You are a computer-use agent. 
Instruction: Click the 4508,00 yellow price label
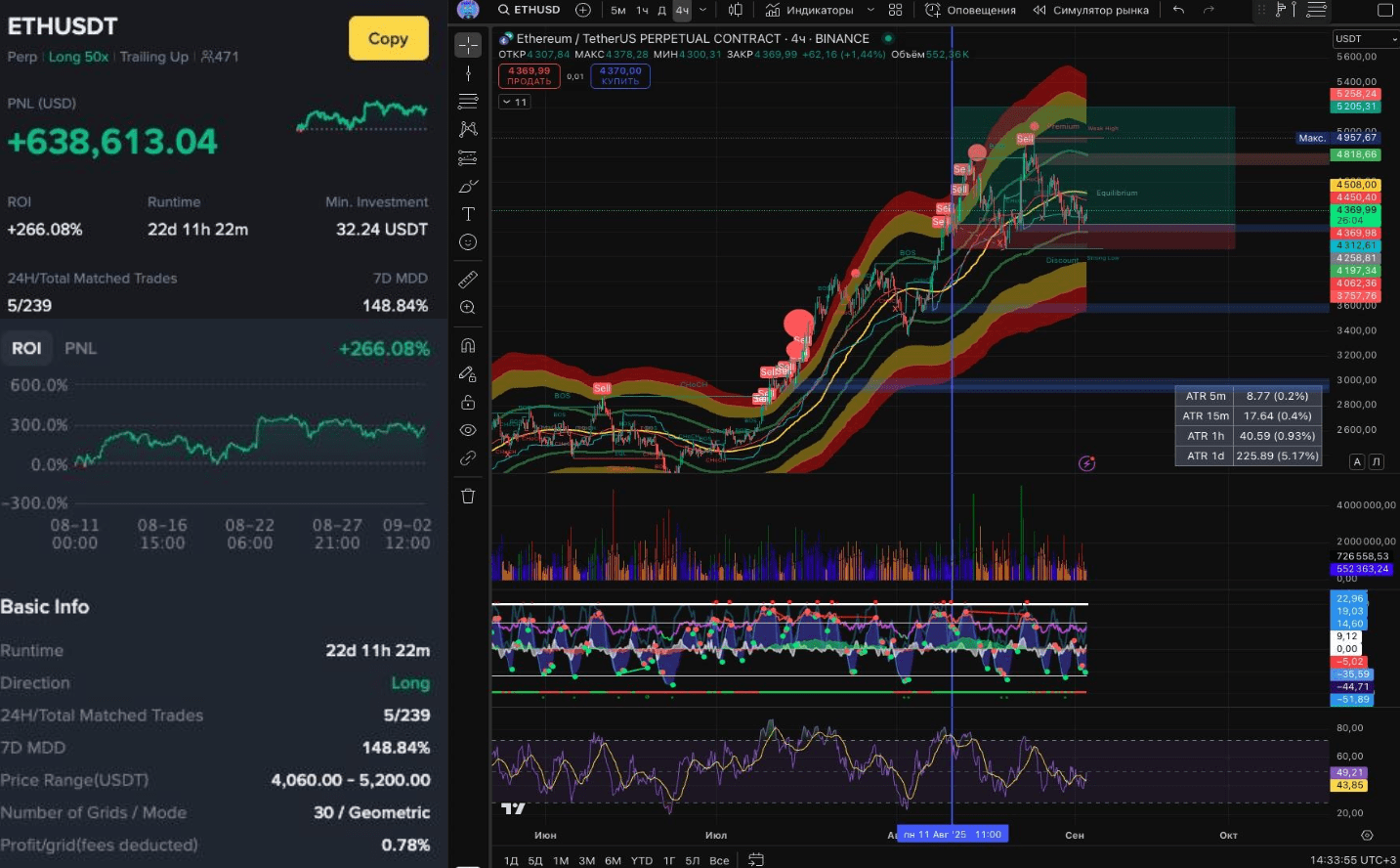pyautogui.click(x=1356, y=185)
